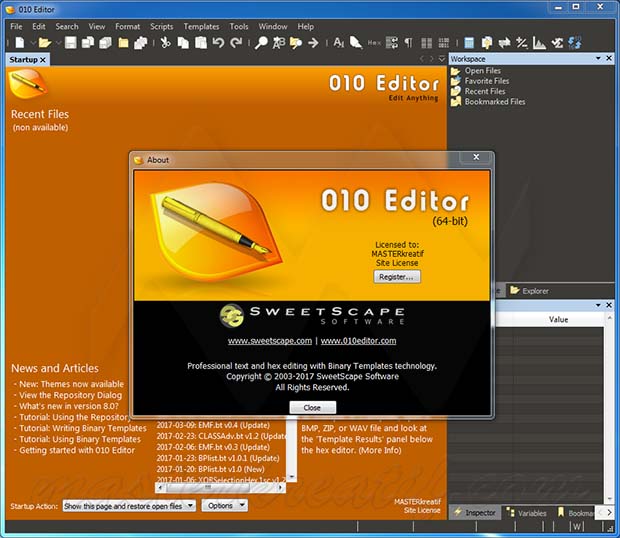Switch to the Explorer tab
This screenshot has height=538, width=620.
coord(529,291)
